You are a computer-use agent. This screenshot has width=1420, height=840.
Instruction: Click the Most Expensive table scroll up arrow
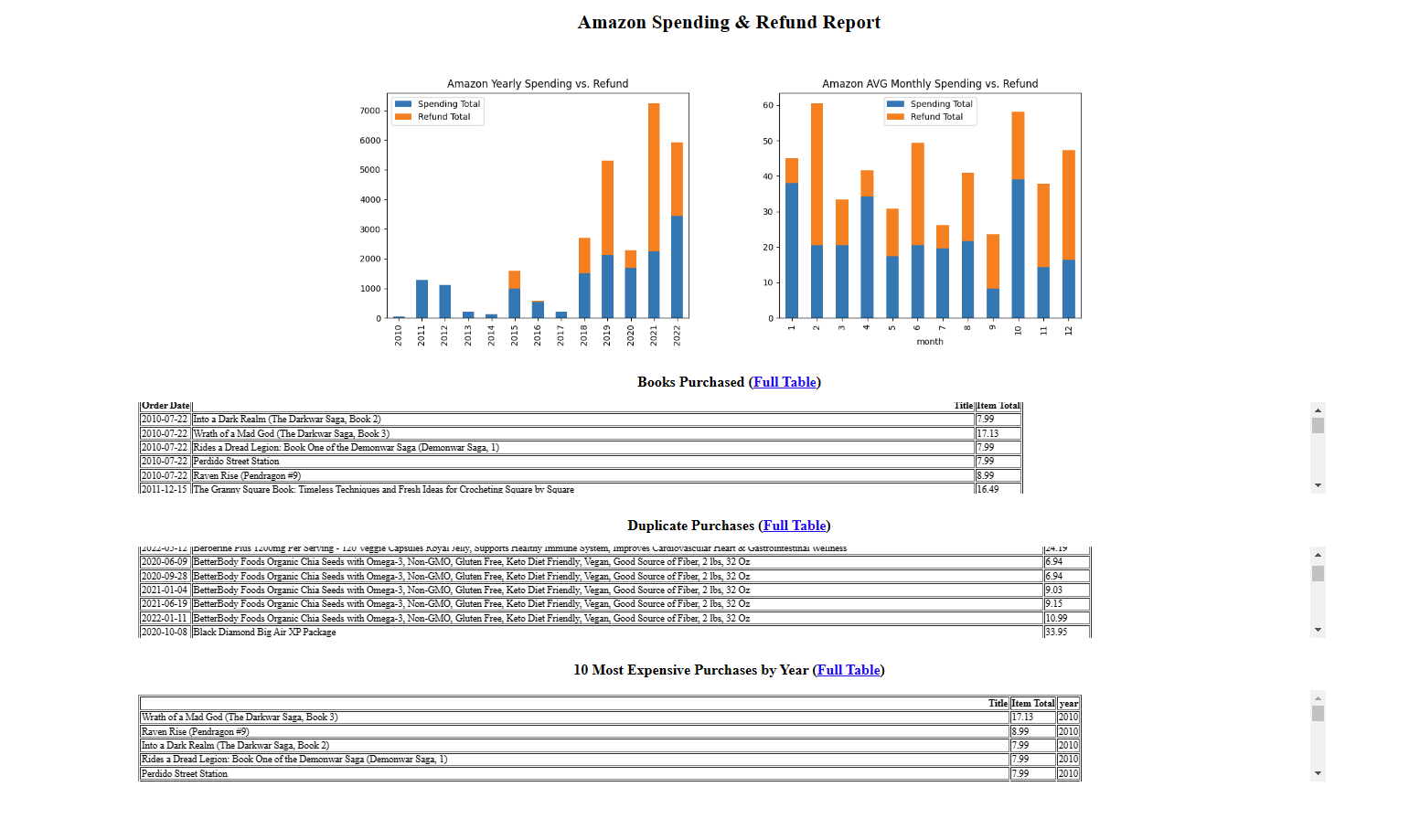click(x=1318, y=698)
